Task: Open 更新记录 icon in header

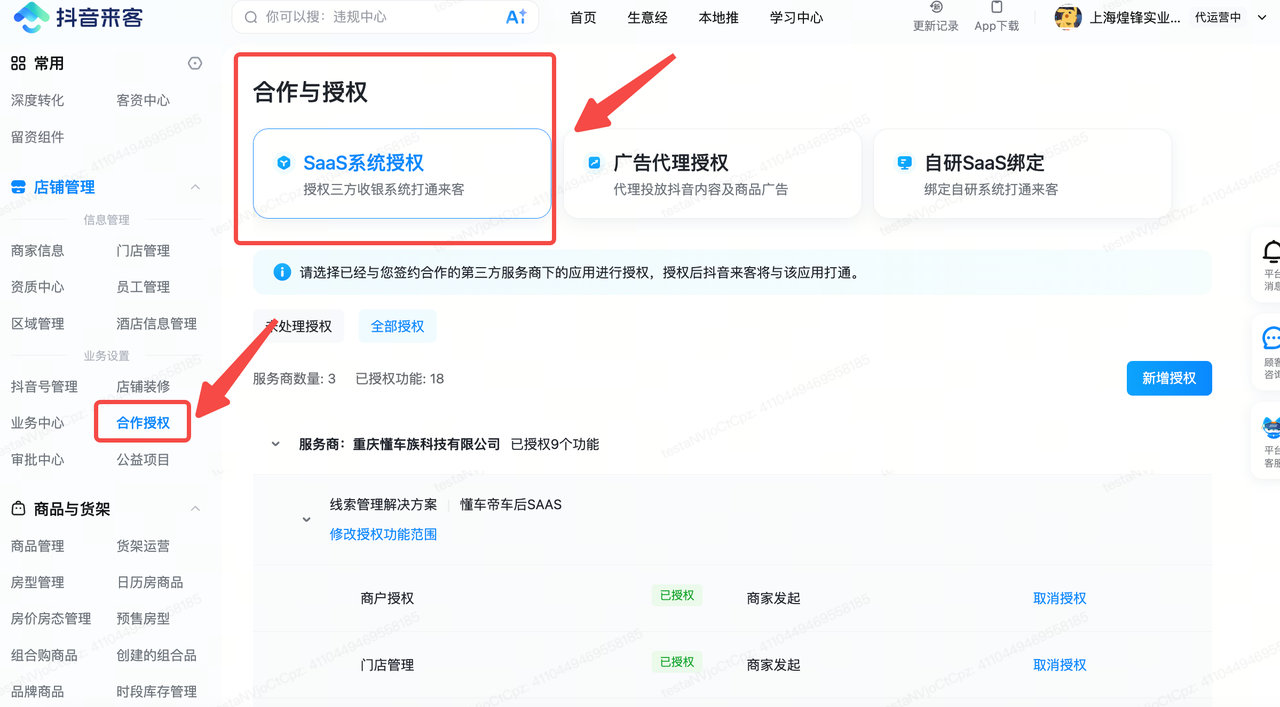Action: click(x=936, y=7)
